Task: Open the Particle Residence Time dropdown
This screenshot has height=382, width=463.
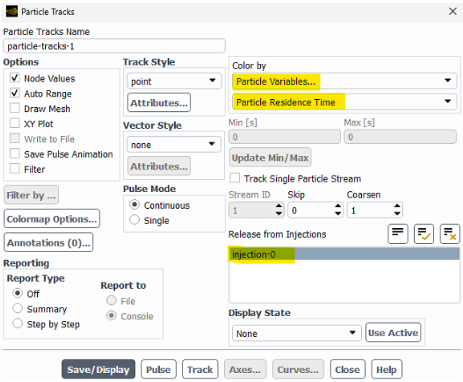Action: click(344, 102)
